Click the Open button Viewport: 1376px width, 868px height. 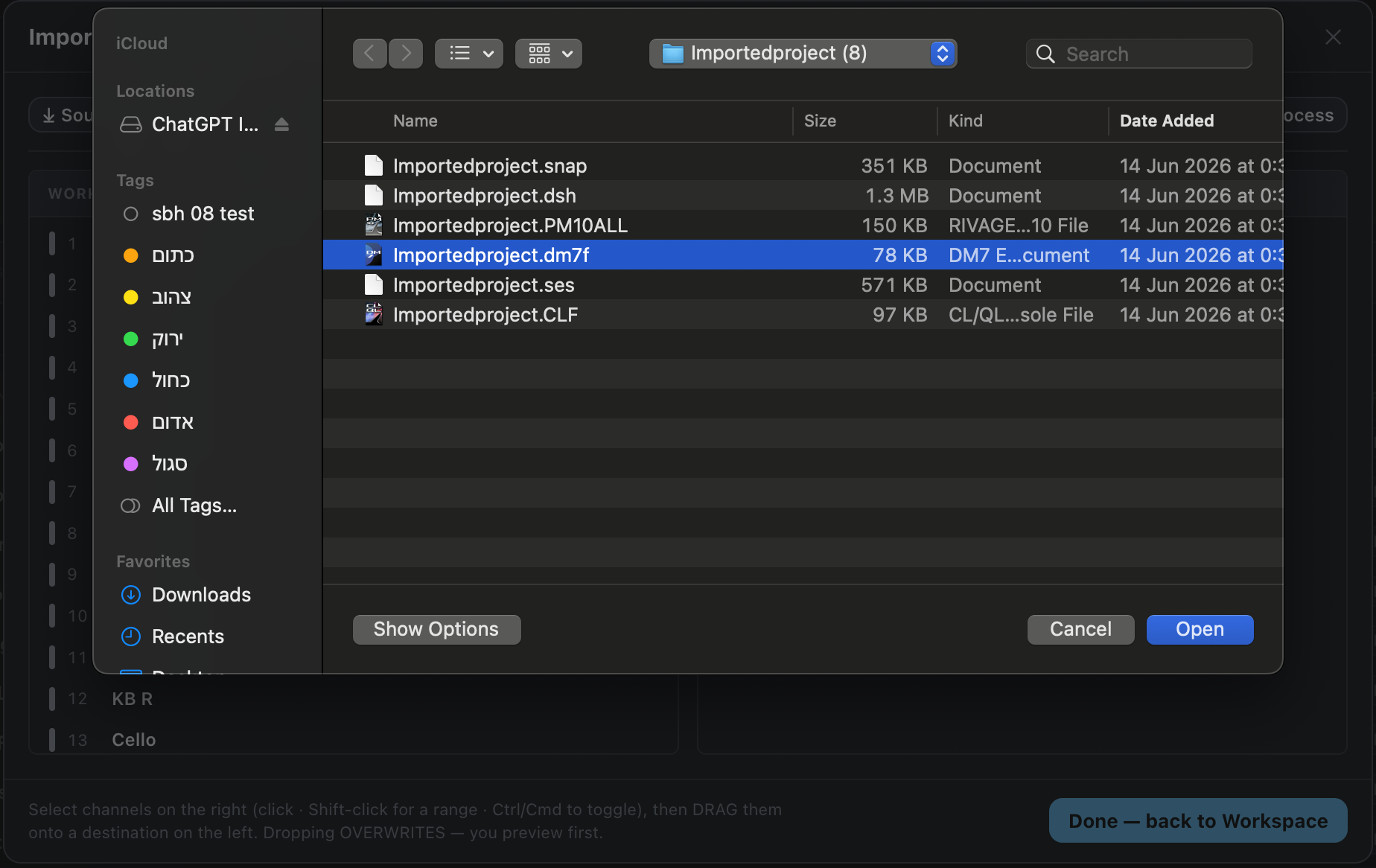pos(1200,629)
